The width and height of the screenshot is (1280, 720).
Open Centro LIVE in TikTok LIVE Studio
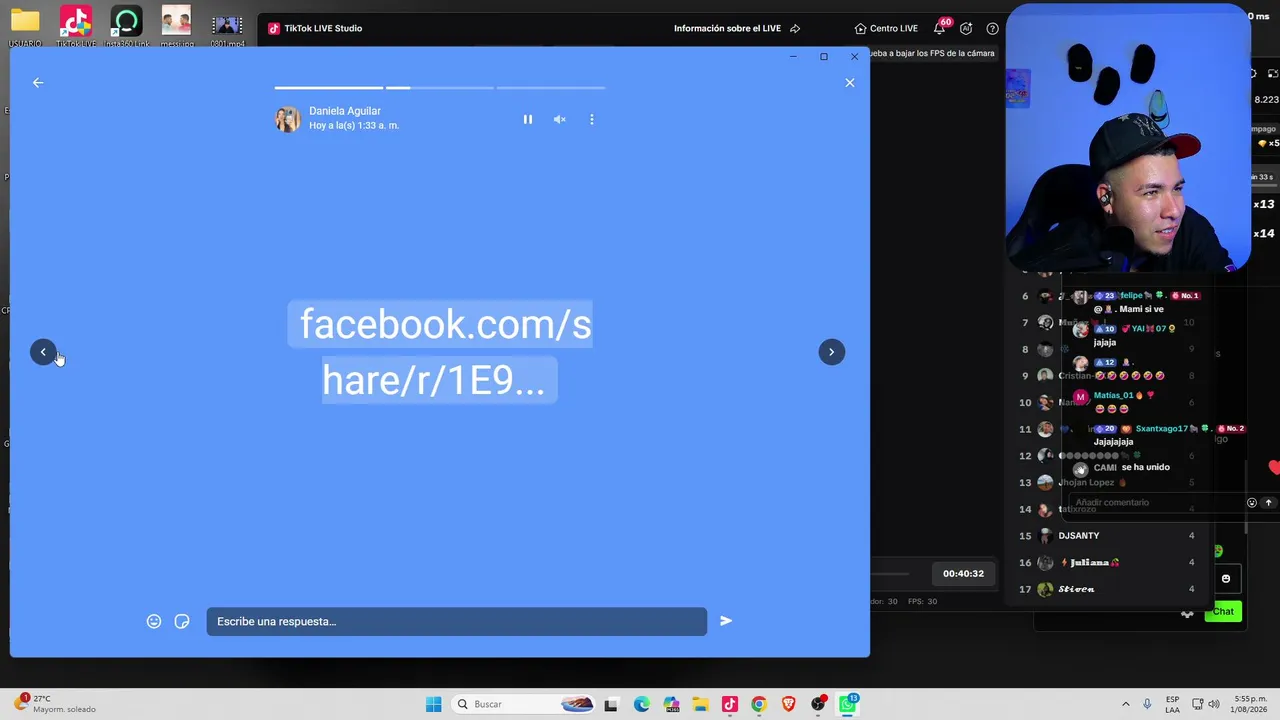pyautogui.click(x=886, y=28)
